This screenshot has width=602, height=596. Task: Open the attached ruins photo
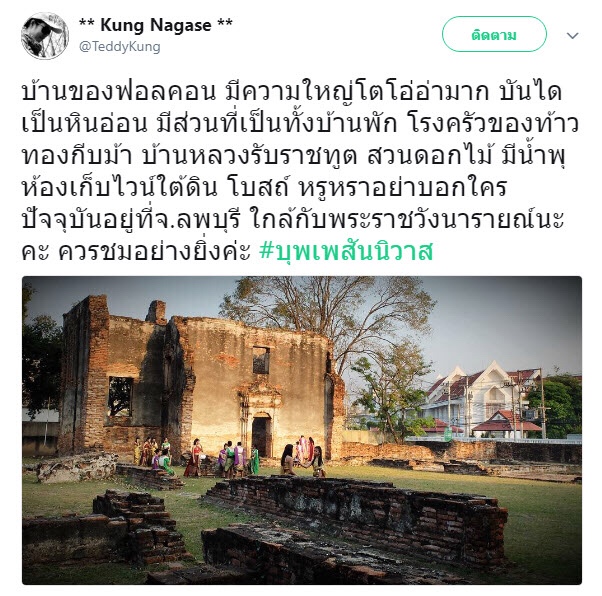[302, 430]
